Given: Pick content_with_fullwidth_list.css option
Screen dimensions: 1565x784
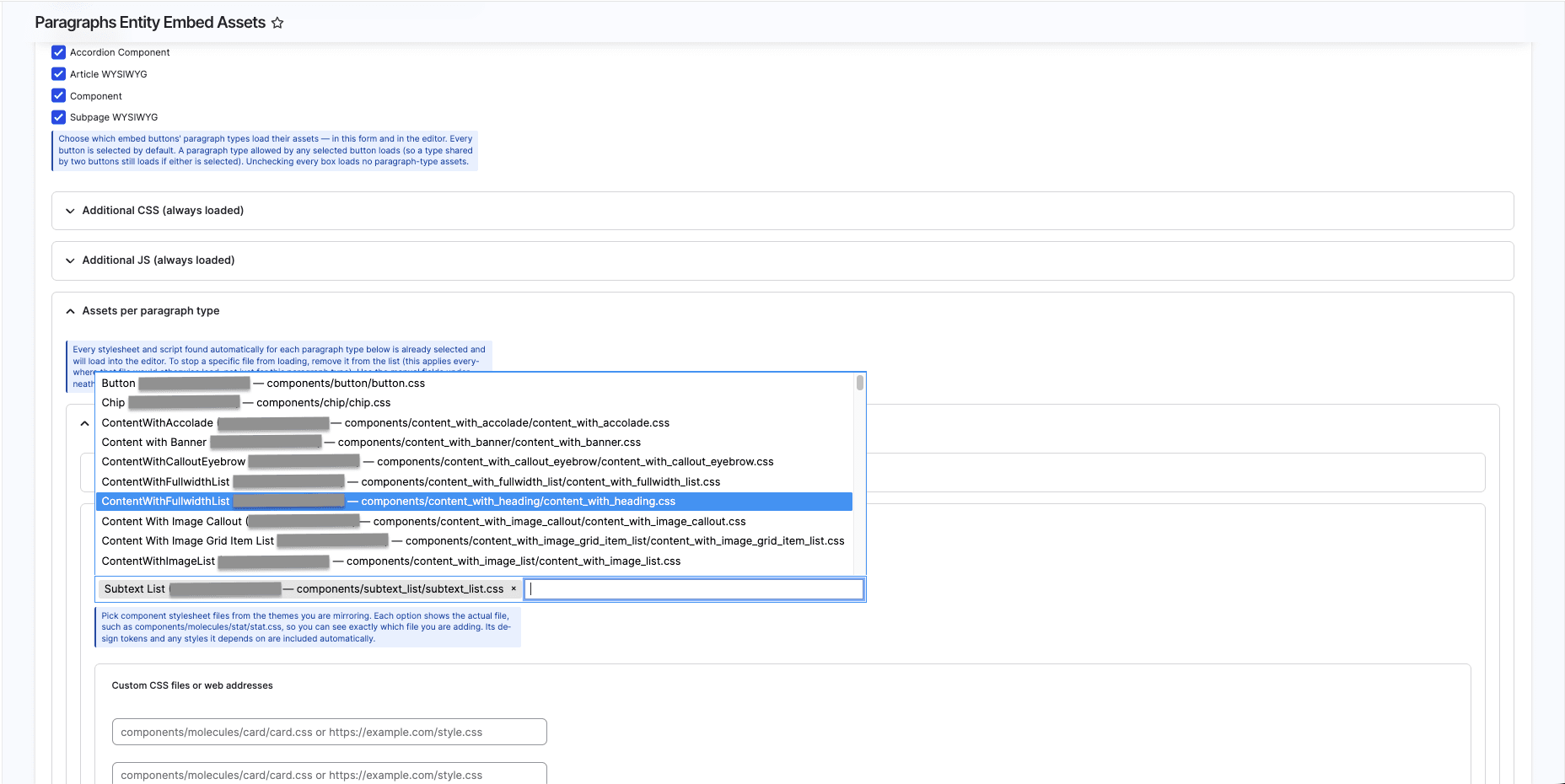Looking at the screenshot, I should pos(474,482).
